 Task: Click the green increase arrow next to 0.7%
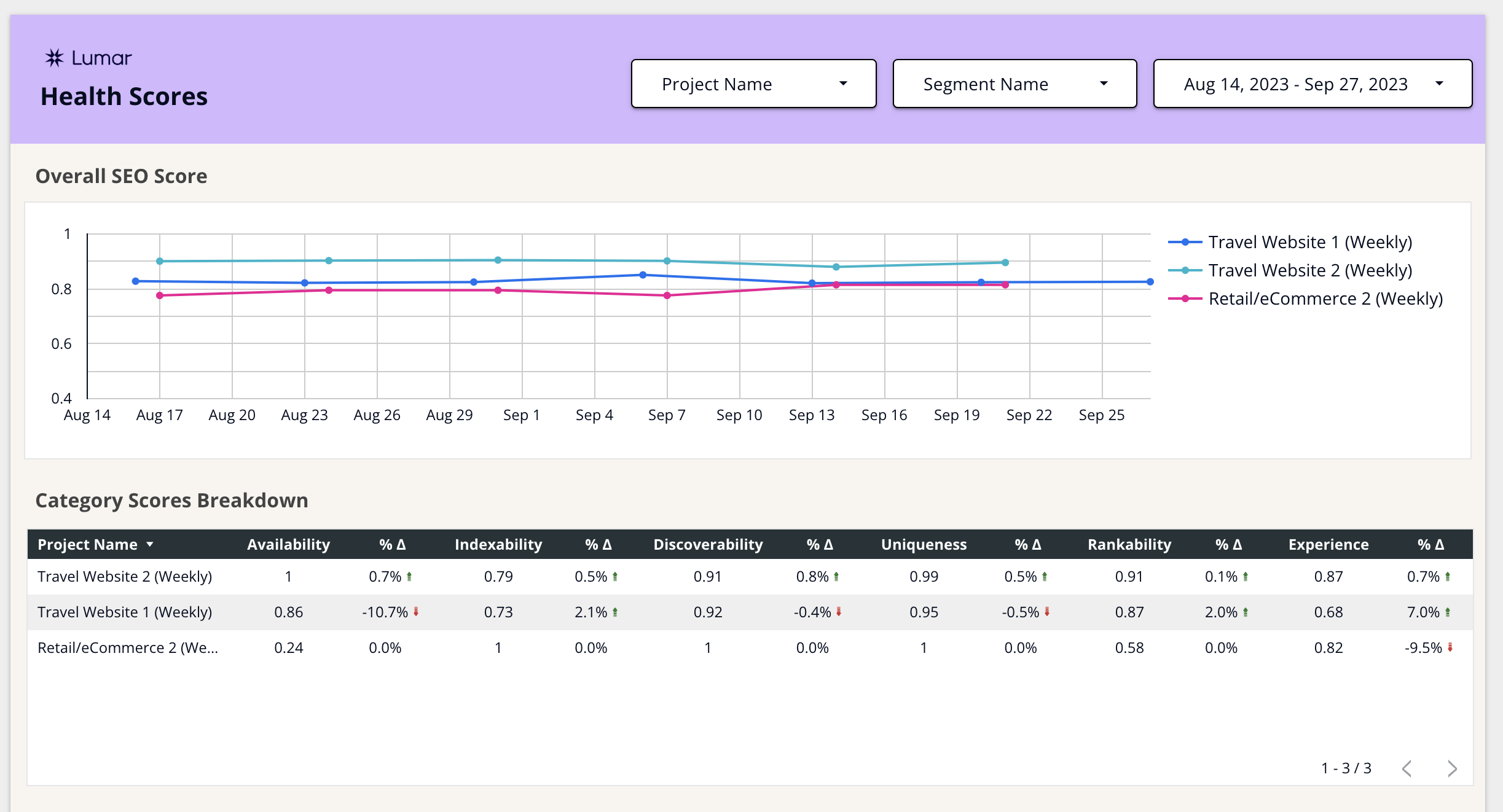point(408,576)
